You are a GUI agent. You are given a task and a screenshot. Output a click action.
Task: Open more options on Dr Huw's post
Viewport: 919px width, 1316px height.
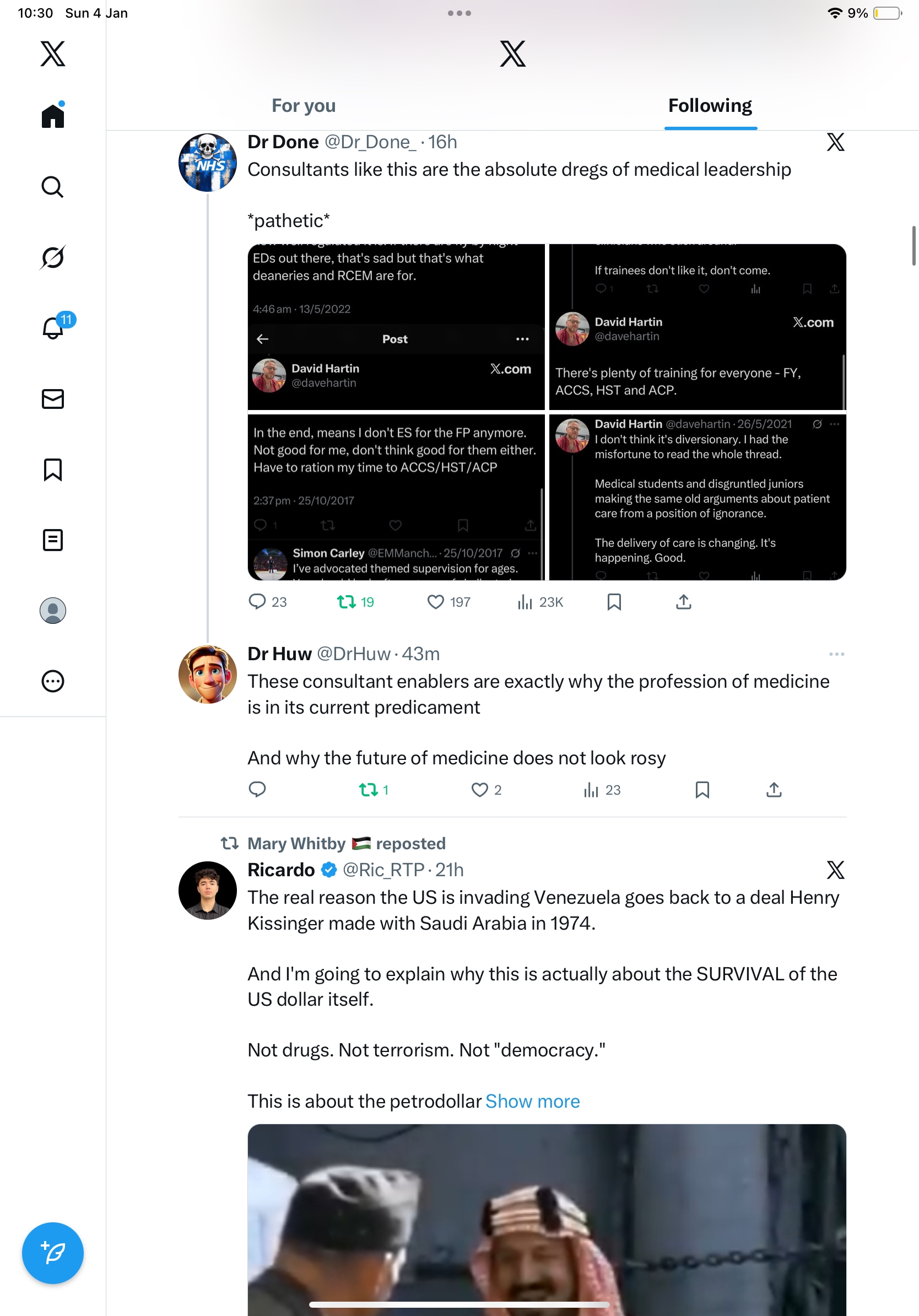coord(836,654)
